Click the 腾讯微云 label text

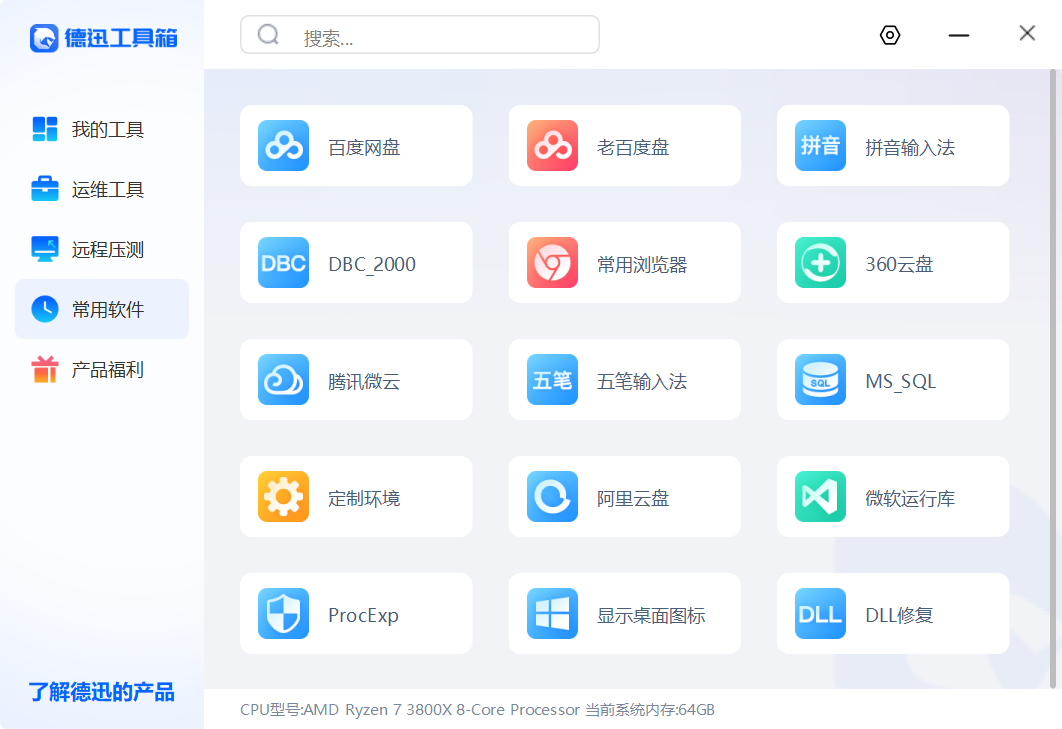coord(364,381)
